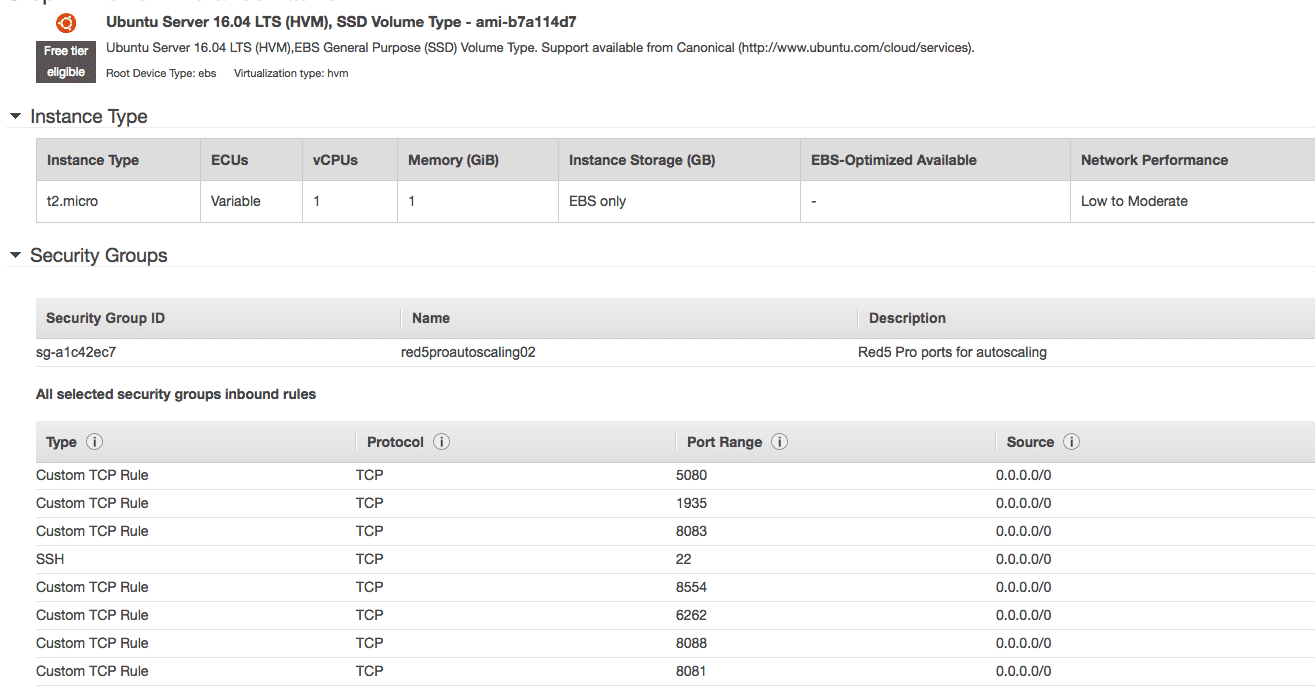Click the Source column info icon

point(1072,442)
